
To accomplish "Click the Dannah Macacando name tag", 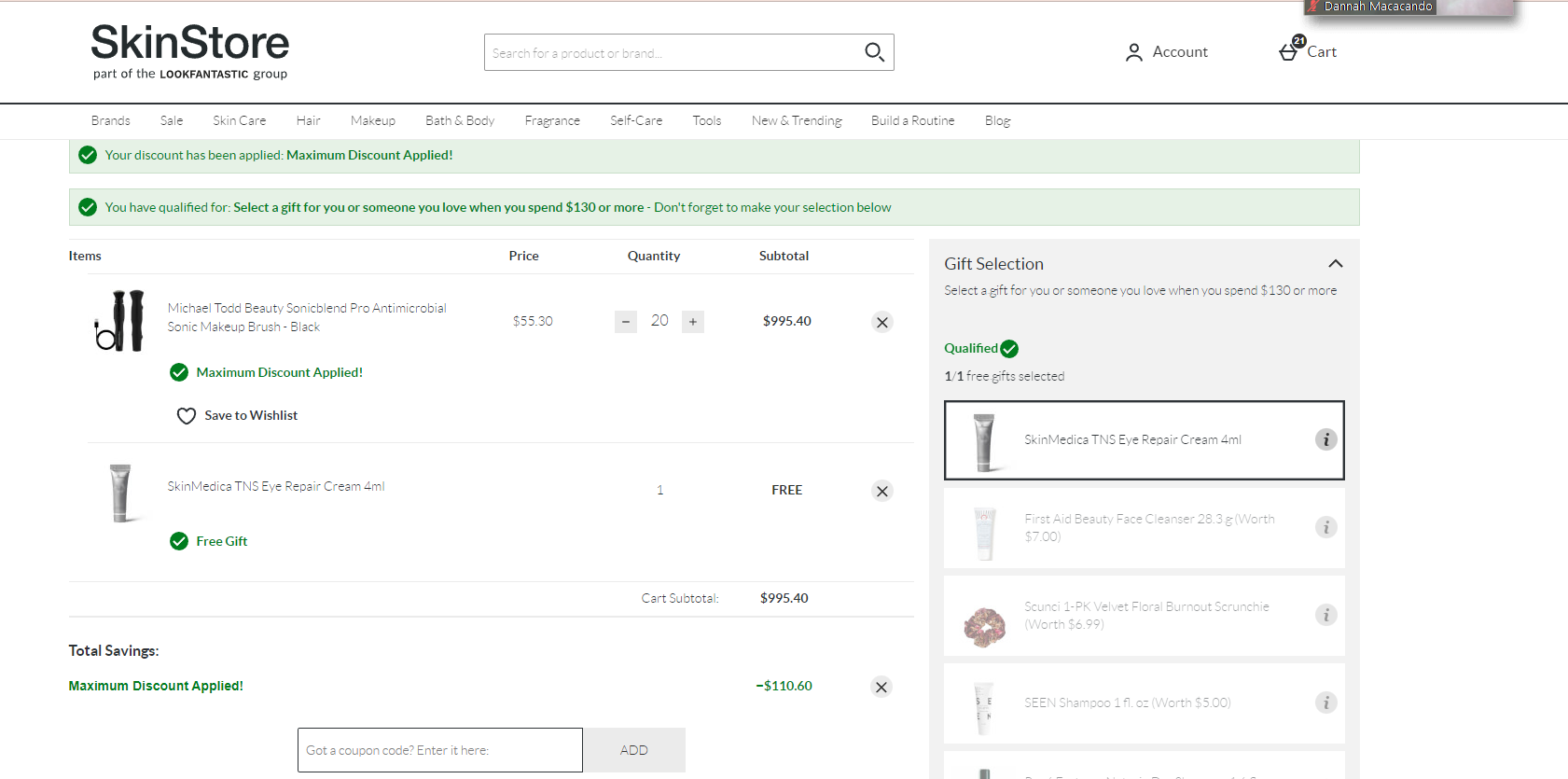I will (x=1378, y=7).
